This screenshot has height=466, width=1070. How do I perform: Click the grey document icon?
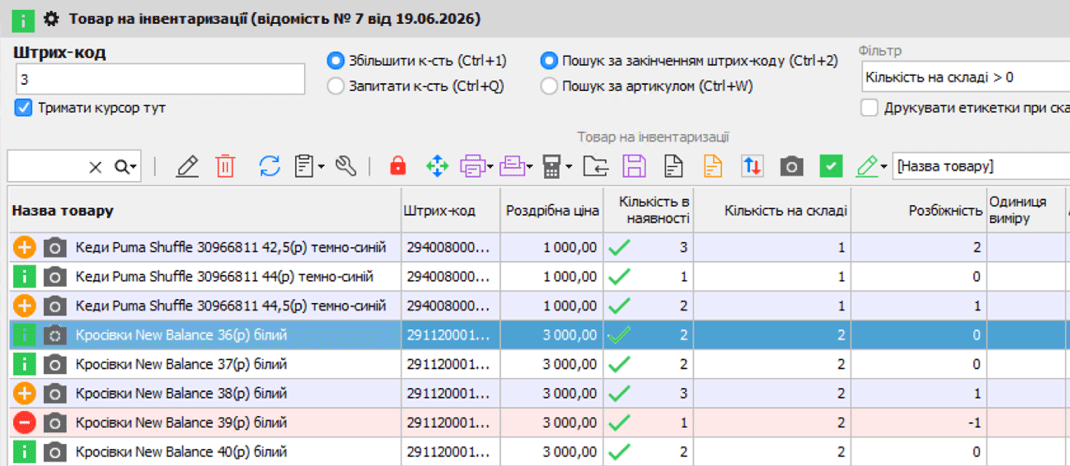[x=674, y=166]
